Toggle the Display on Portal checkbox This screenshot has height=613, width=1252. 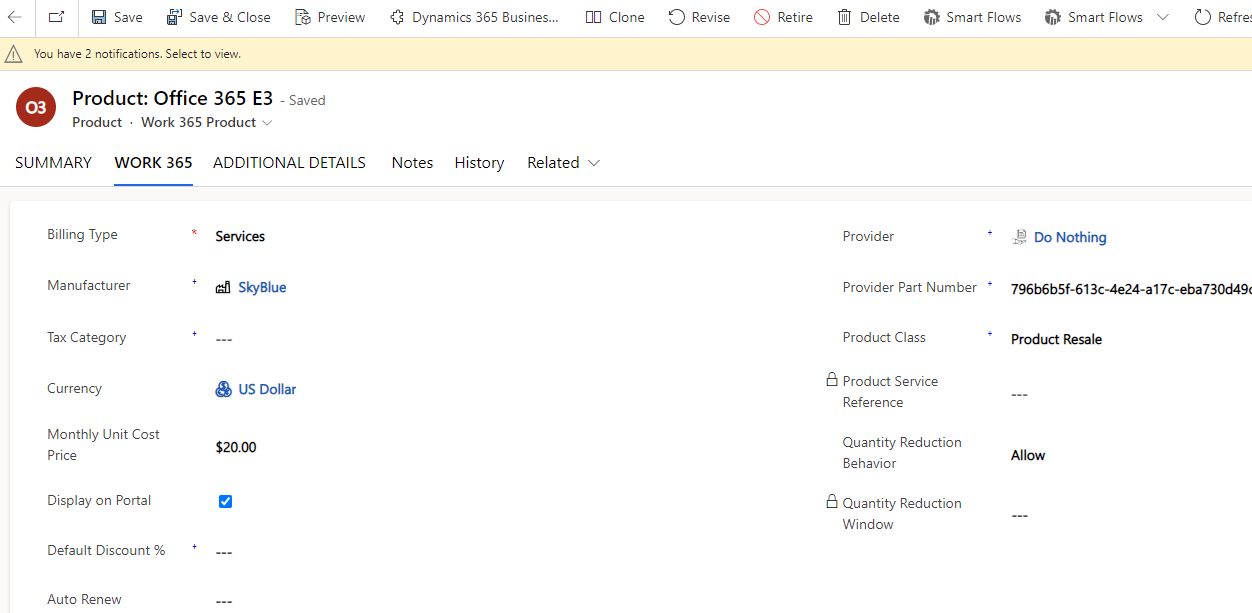(x=225, y=501)
